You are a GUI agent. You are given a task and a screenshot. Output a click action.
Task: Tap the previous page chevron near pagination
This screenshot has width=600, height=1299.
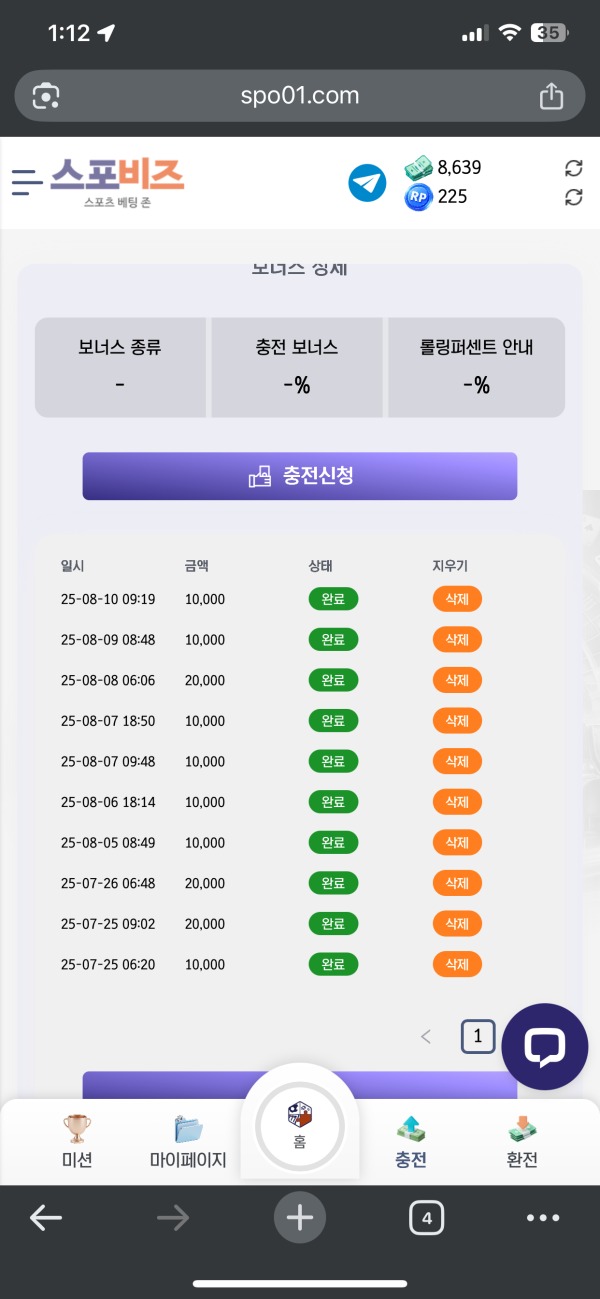click(x=426, y=1036)
